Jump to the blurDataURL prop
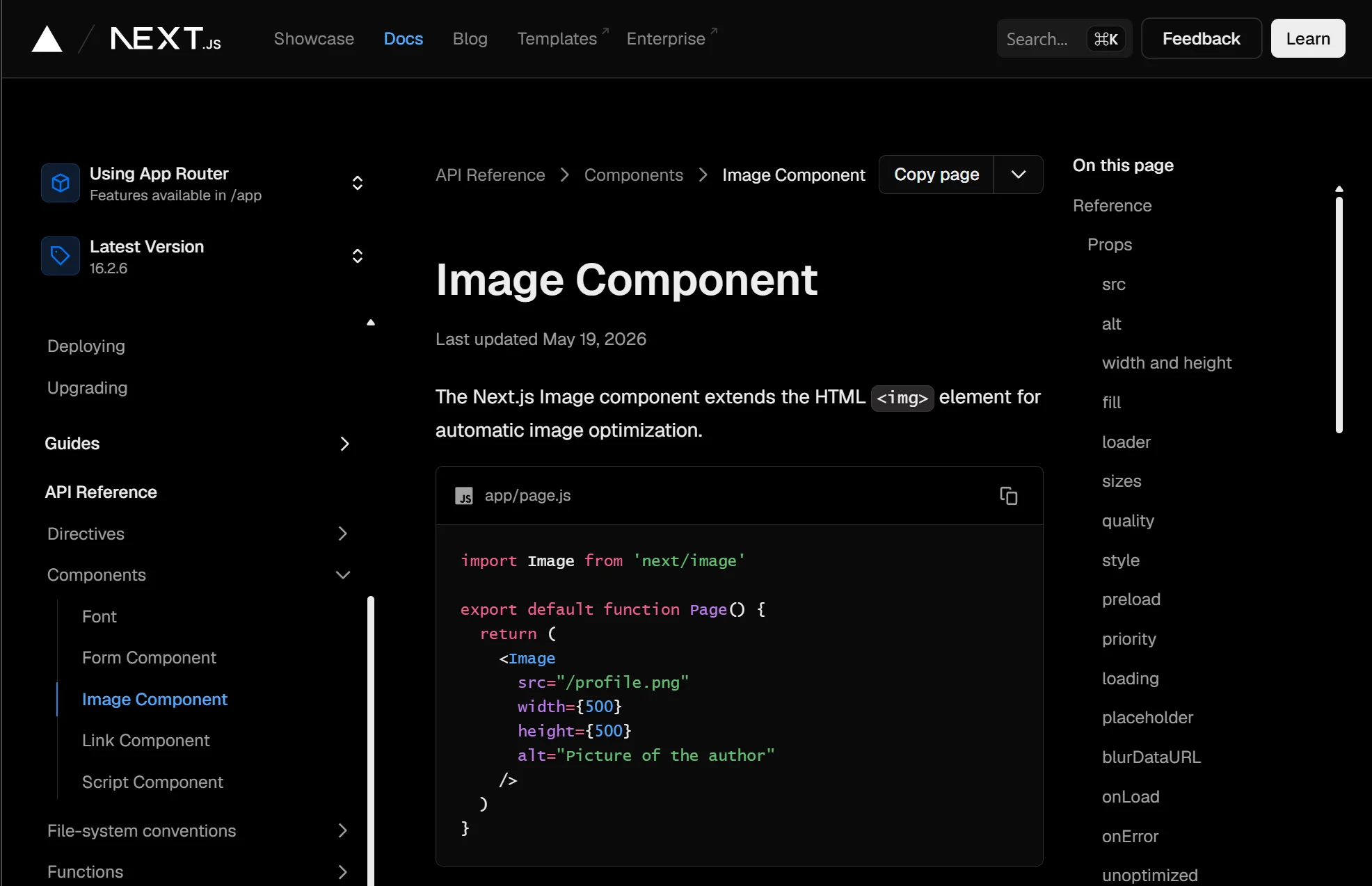This screenshot has height=886, width=1372. 1151,757
